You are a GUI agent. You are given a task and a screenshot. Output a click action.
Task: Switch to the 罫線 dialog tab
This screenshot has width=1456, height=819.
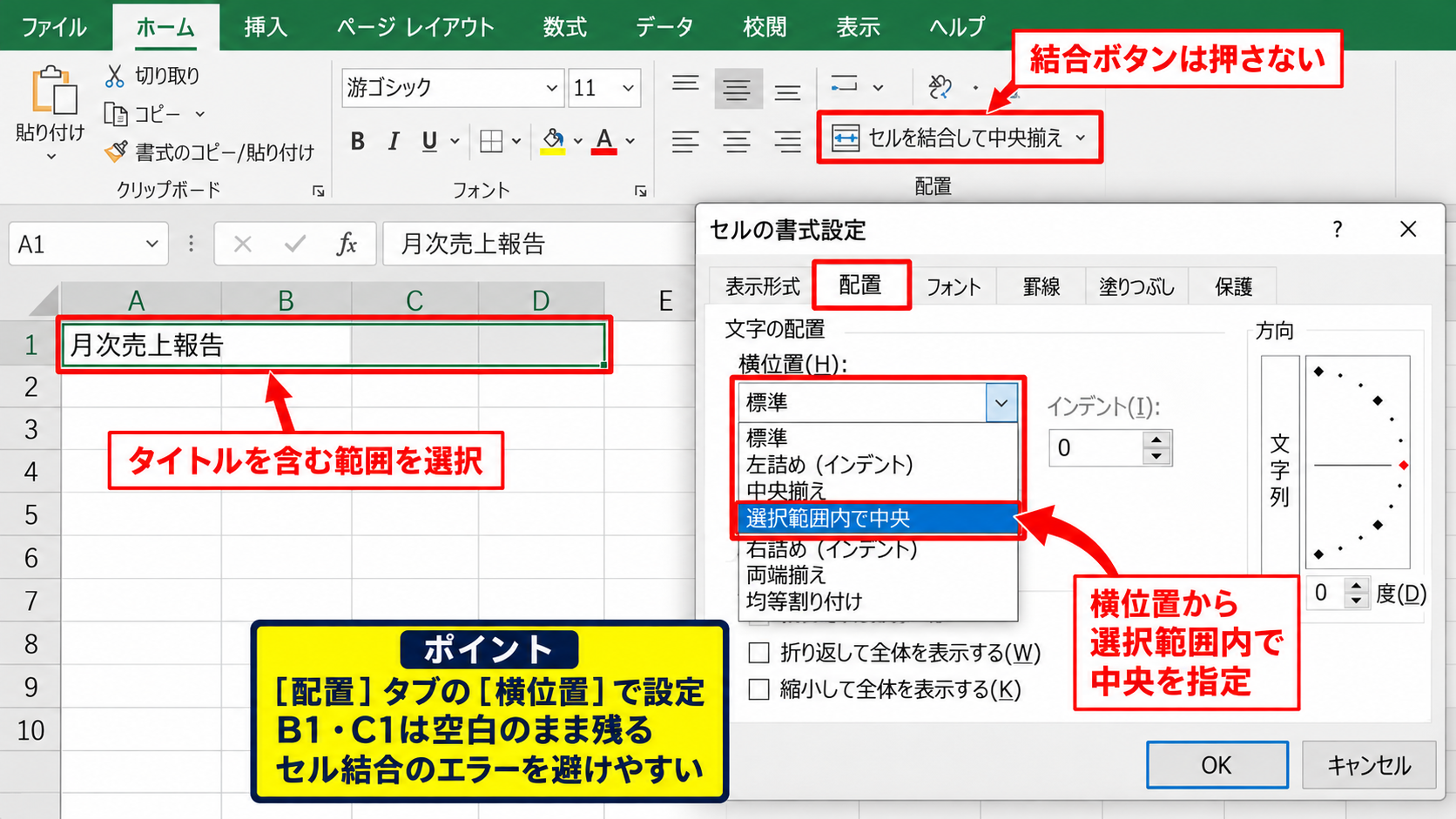[1041, 286]
